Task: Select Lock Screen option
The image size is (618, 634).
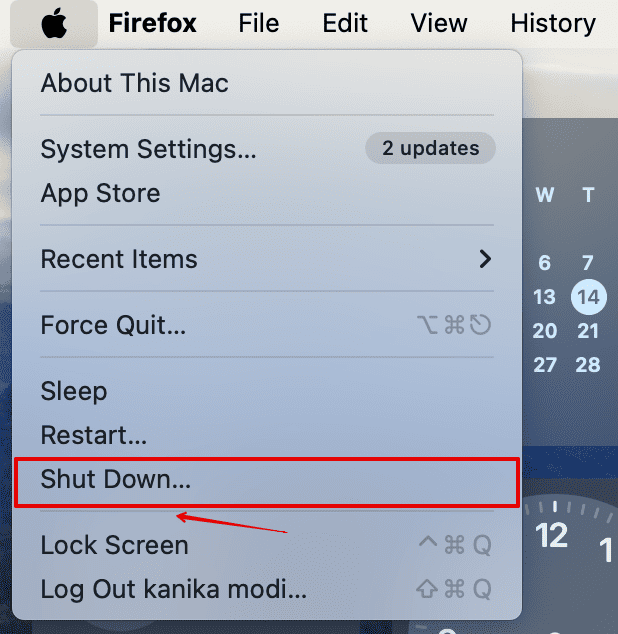Action: [x=114, y=545]
